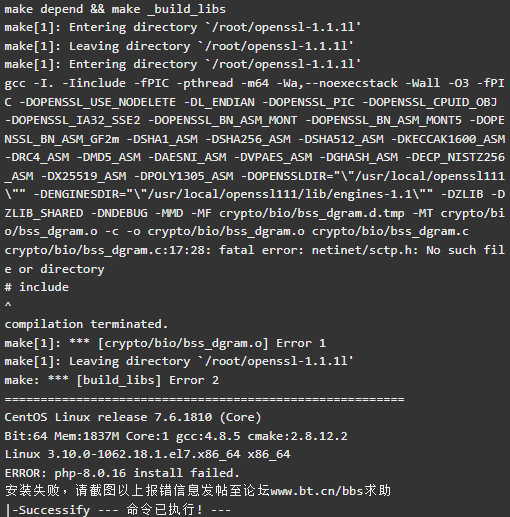
Task: Click 'CentOS Linux release 7.6.1810 (Core)' line
Action: tap(133, 417)
